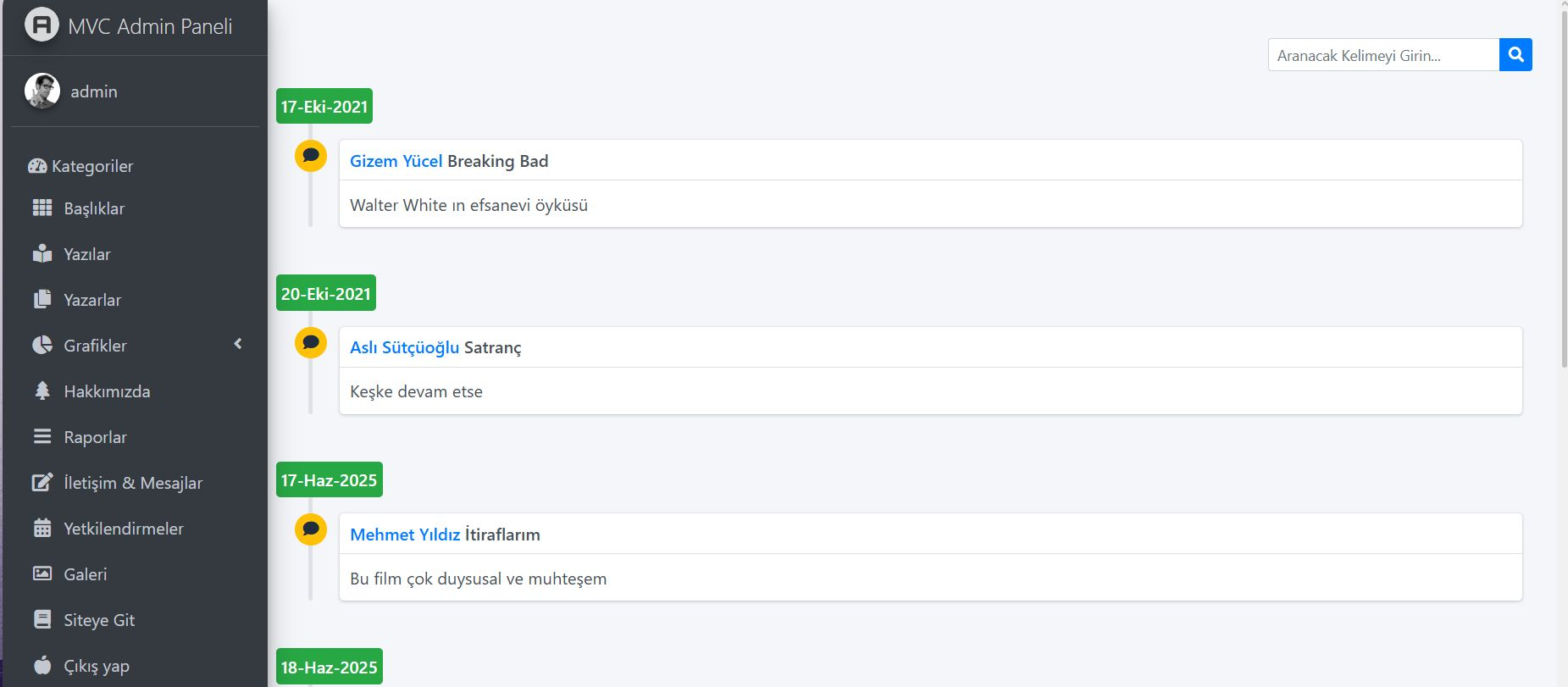Open Kategoriler dashboard icon in sidebar

click(37, 166)
